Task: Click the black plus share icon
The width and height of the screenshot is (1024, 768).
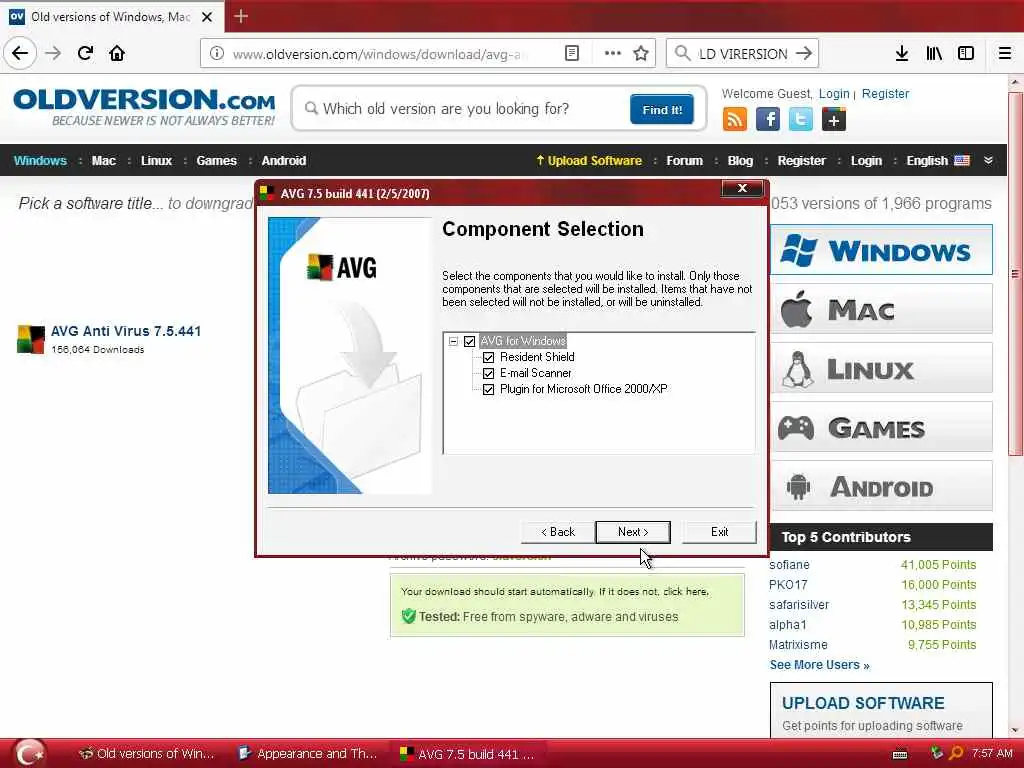Action: (833, 120)
